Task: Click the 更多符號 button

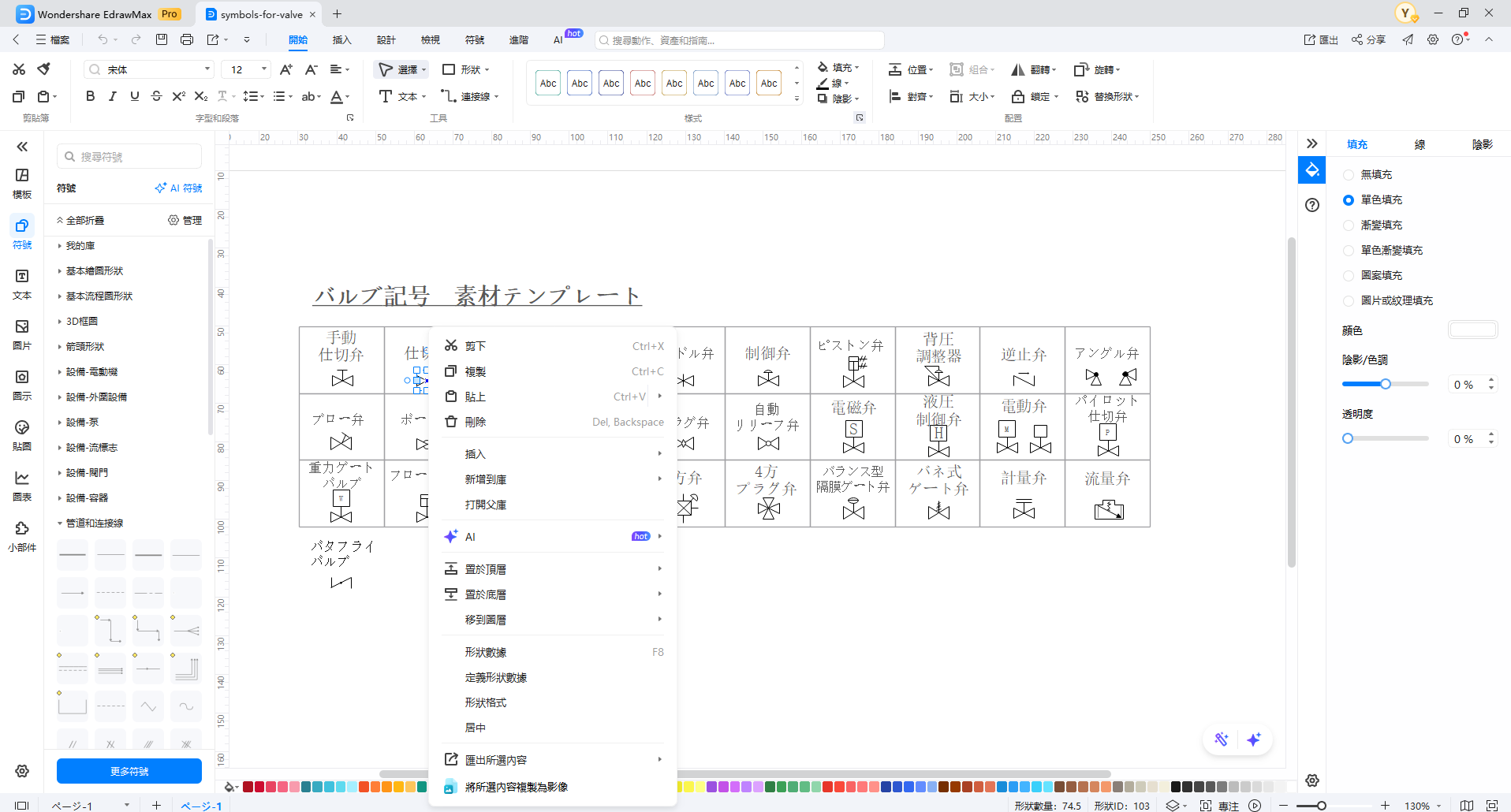Action: (129, 771)
